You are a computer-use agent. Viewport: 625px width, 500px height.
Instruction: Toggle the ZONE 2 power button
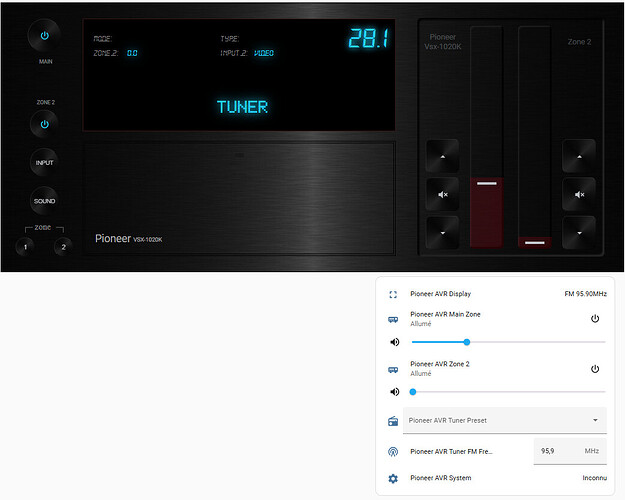tap(44, 124)
